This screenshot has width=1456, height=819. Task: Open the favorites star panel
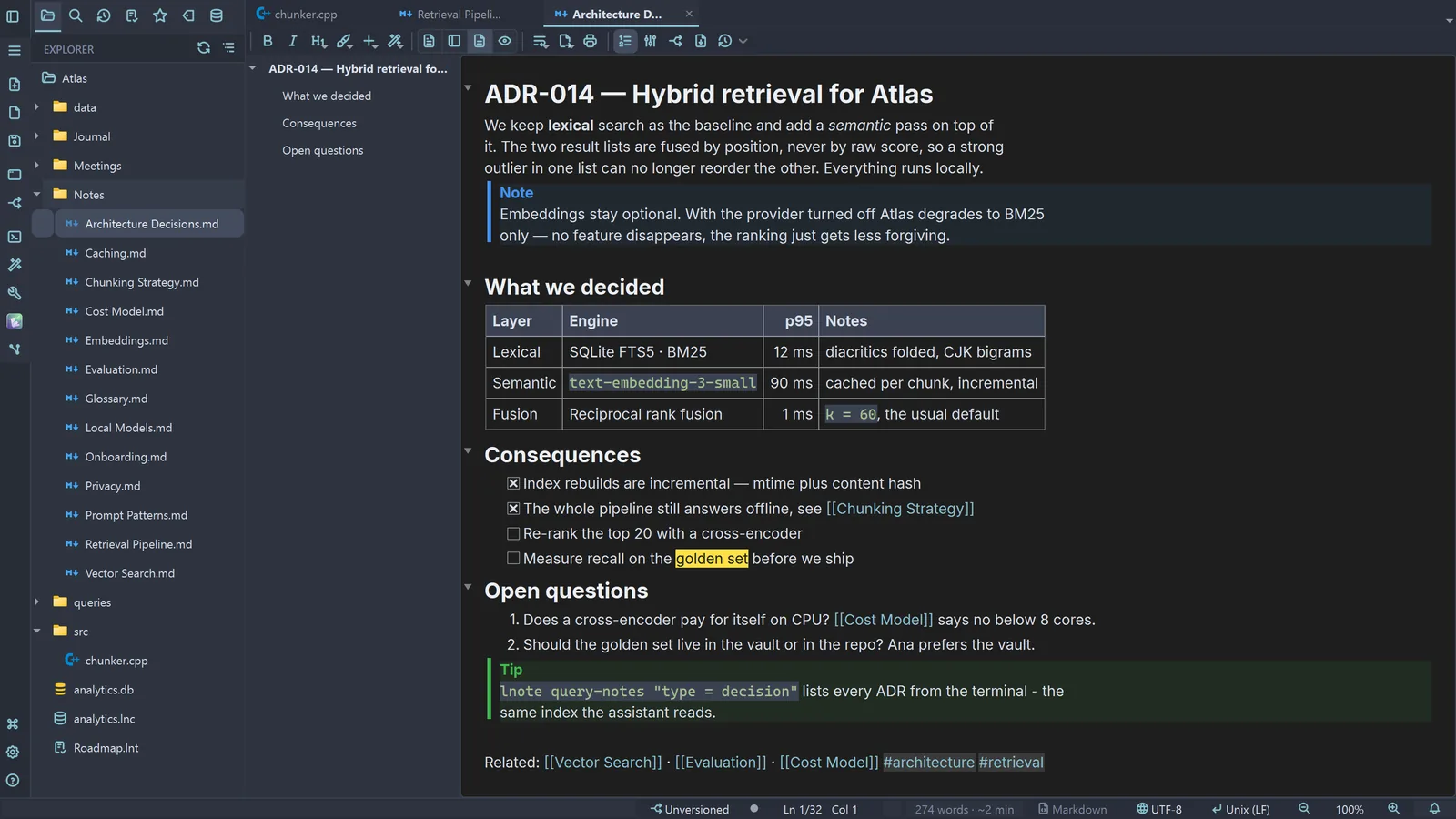[160, 15]
